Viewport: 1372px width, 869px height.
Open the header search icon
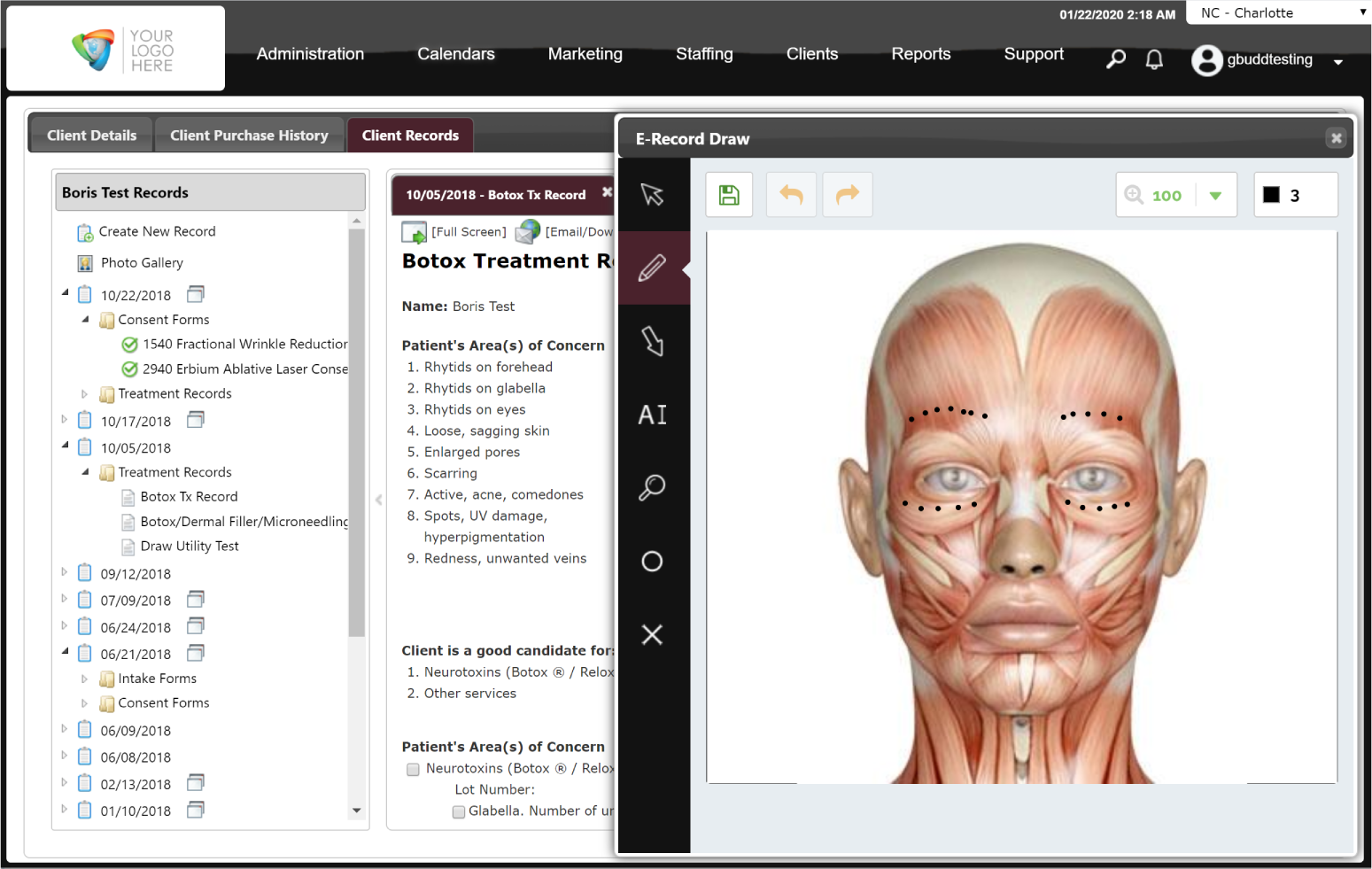tap(1116, 59)
